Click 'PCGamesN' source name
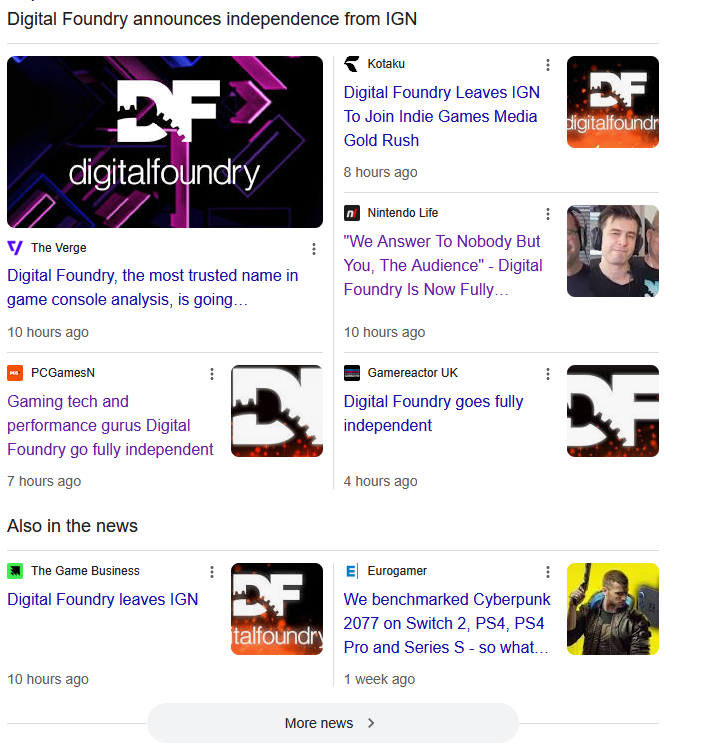This screenshot has width=707, height=745. pos(63,373)
